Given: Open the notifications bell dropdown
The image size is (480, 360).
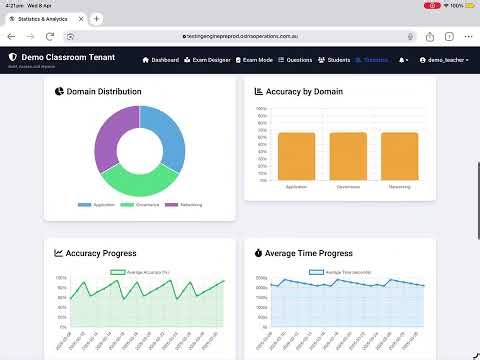Looking at the screenshot, I should pyautogui.click(x=403, y=60).
